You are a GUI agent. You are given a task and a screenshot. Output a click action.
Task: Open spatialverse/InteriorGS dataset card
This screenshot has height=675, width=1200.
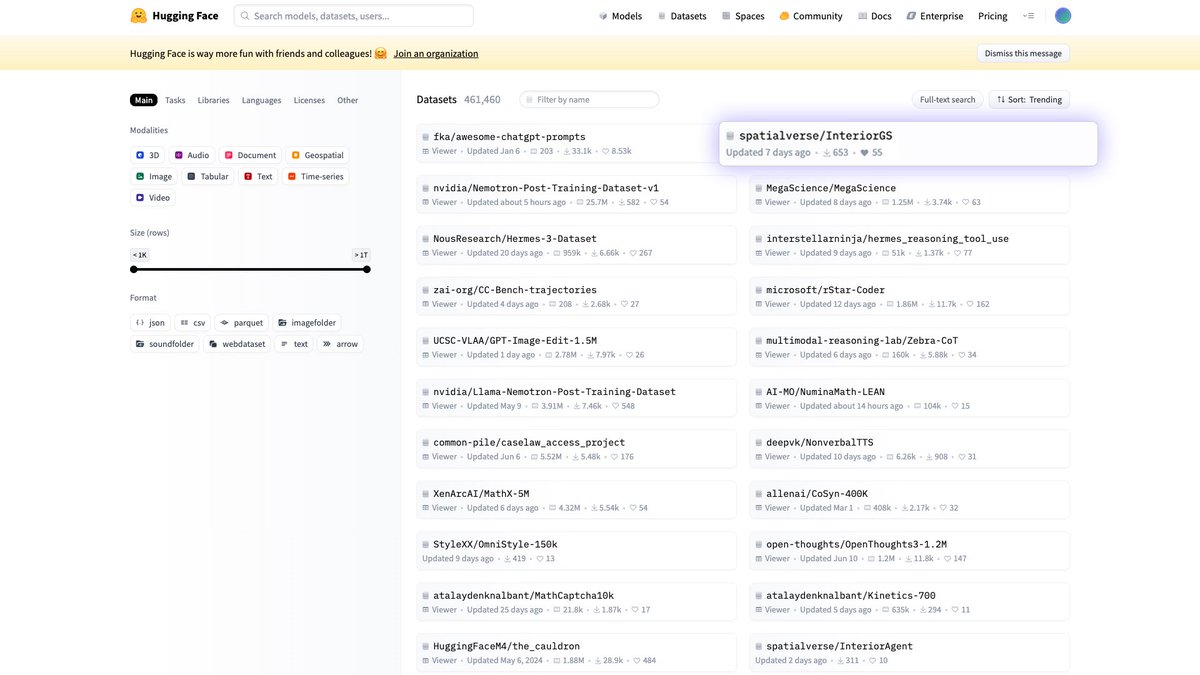pyautogui.click(x=908, y=143)
